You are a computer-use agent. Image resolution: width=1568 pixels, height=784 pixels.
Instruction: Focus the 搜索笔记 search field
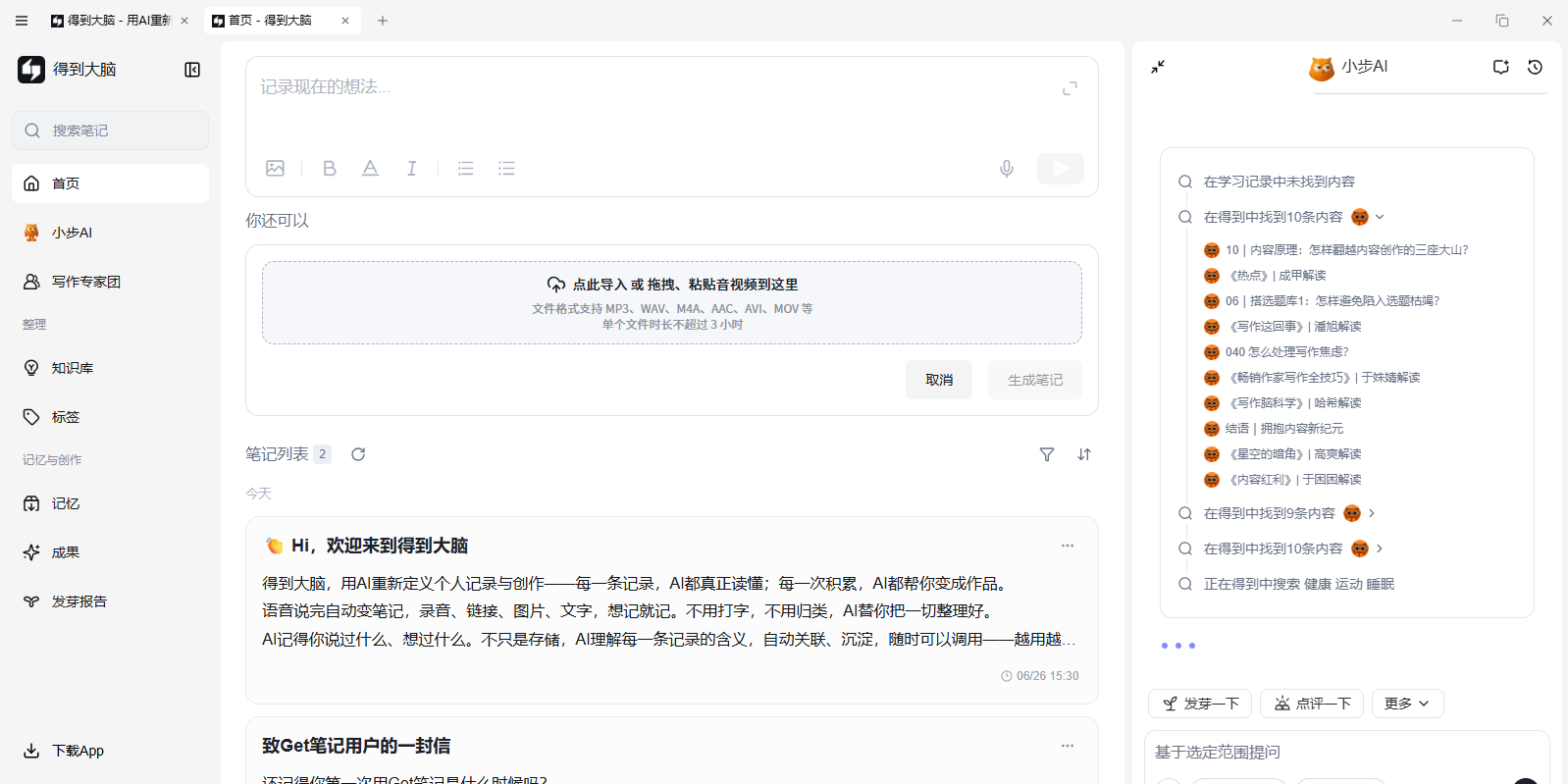pos(110,131)
